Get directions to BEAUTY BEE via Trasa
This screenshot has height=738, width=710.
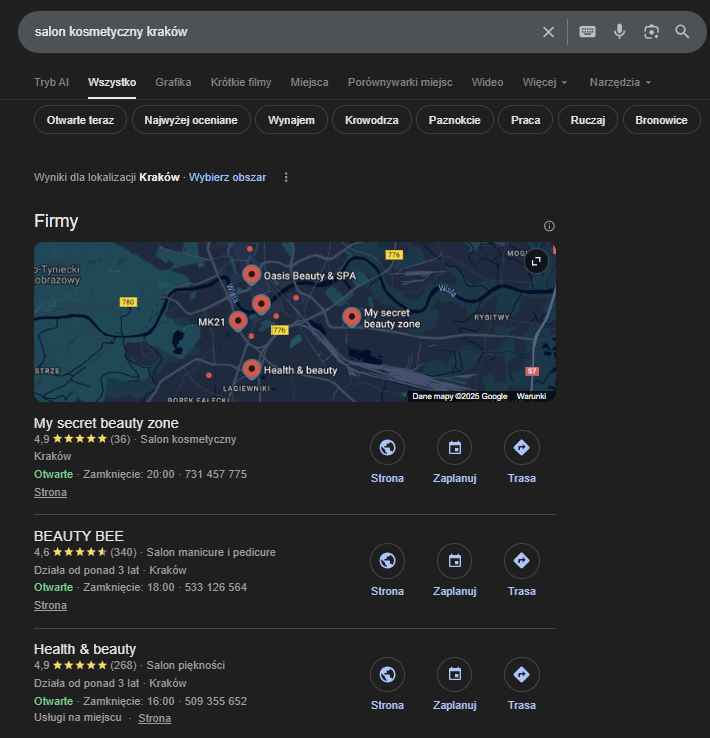[521, 561]
